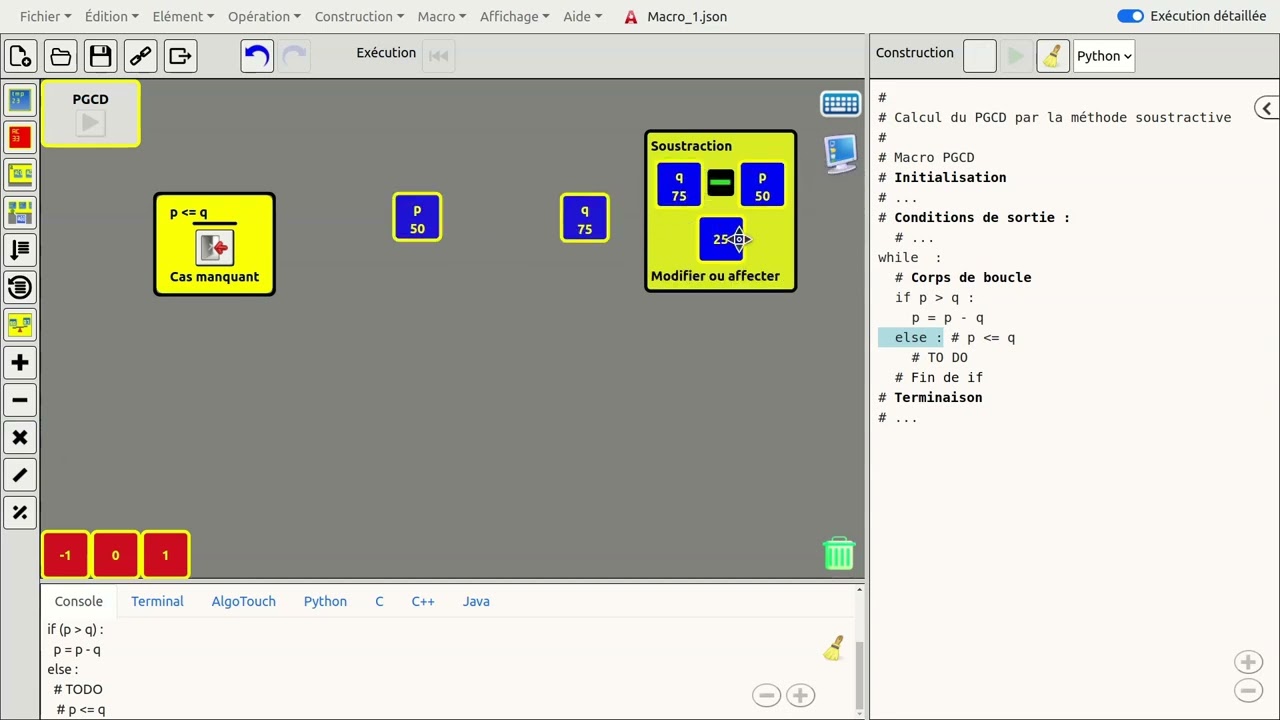Add an index/array variable tool icon
Viewport: 1280px width, 720px height.
pos(20,212)
